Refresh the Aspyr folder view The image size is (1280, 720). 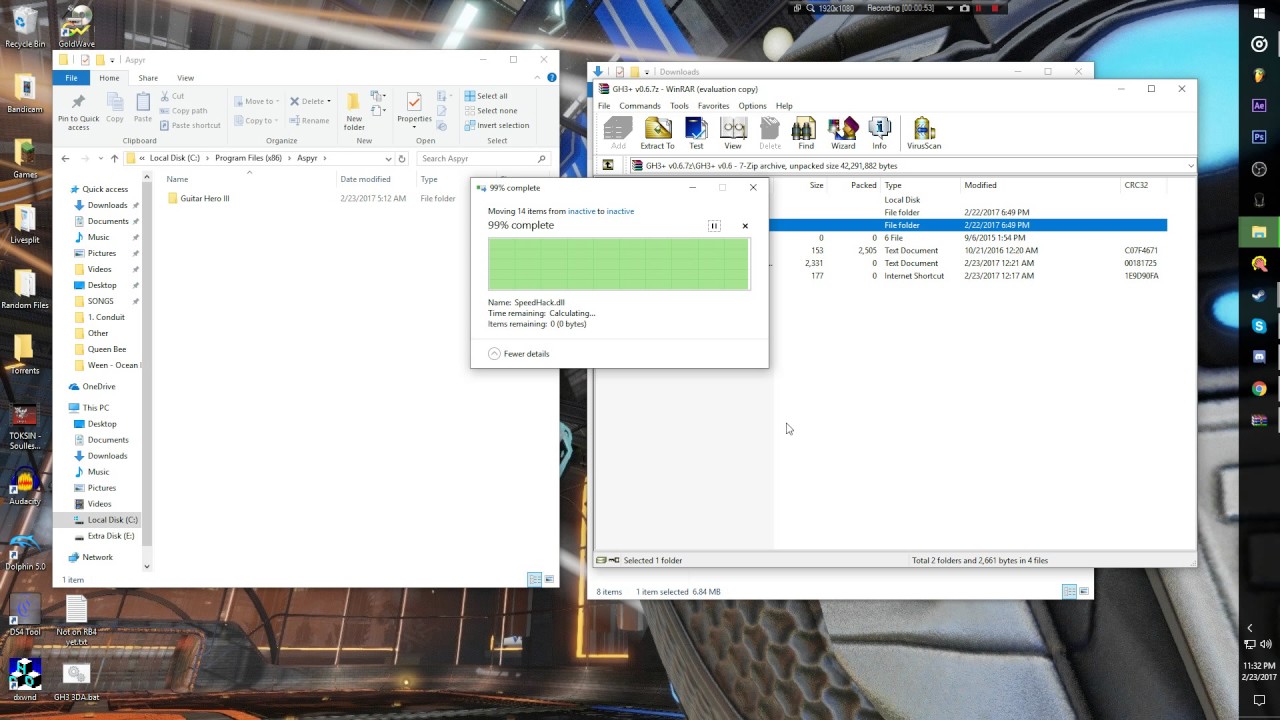[402, 158]
